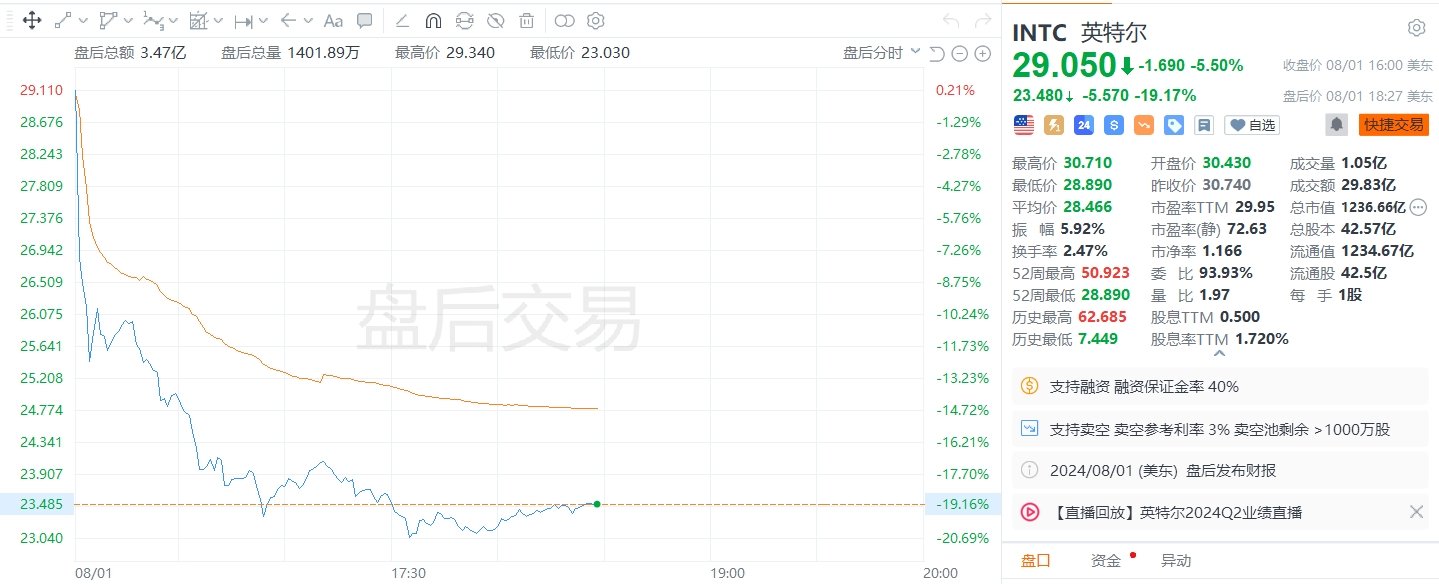
Task: Toggle INTC in 自选 watchlist
Action: [1252, 125]
